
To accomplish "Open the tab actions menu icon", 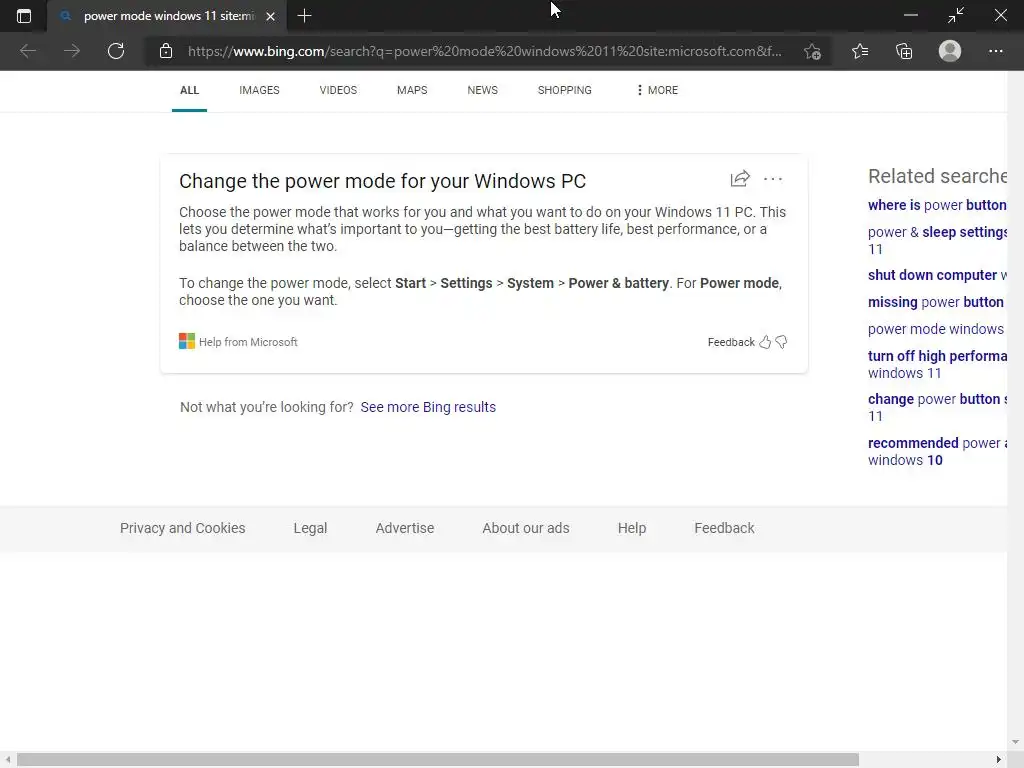I will 24,16.
